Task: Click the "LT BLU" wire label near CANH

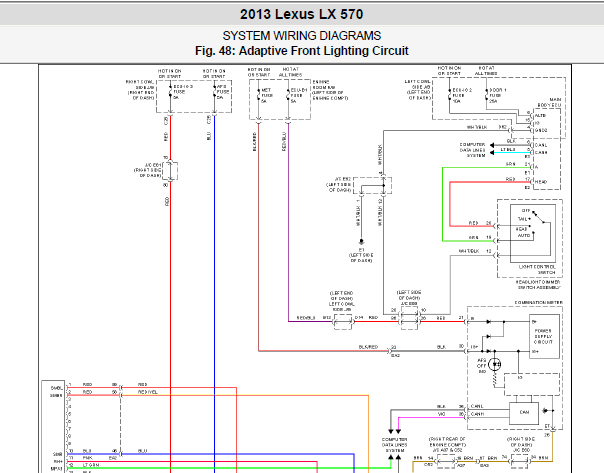Action: coord(508,149)
